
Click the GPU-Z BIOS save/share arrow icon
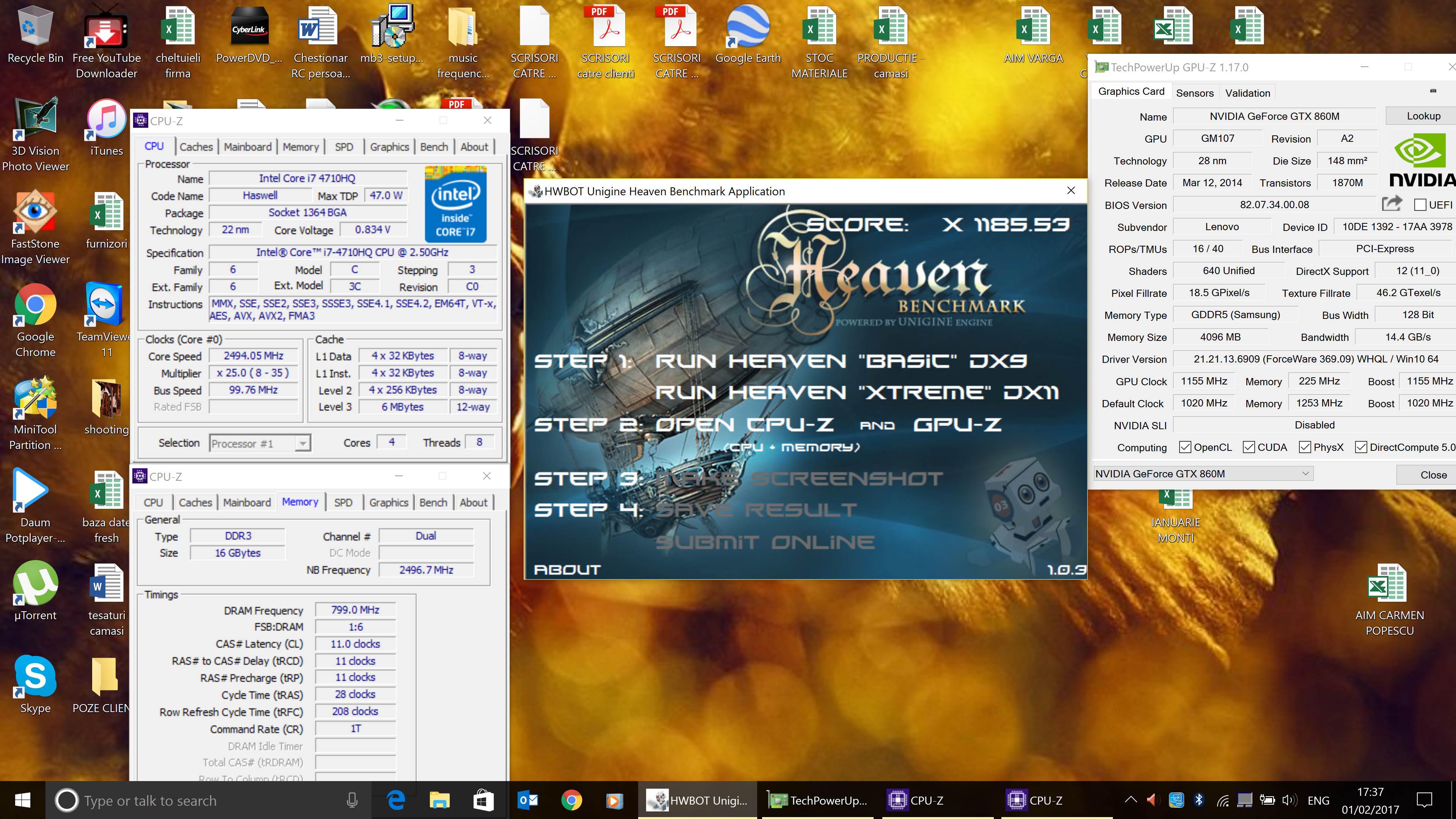click(x=1392, y=204)
